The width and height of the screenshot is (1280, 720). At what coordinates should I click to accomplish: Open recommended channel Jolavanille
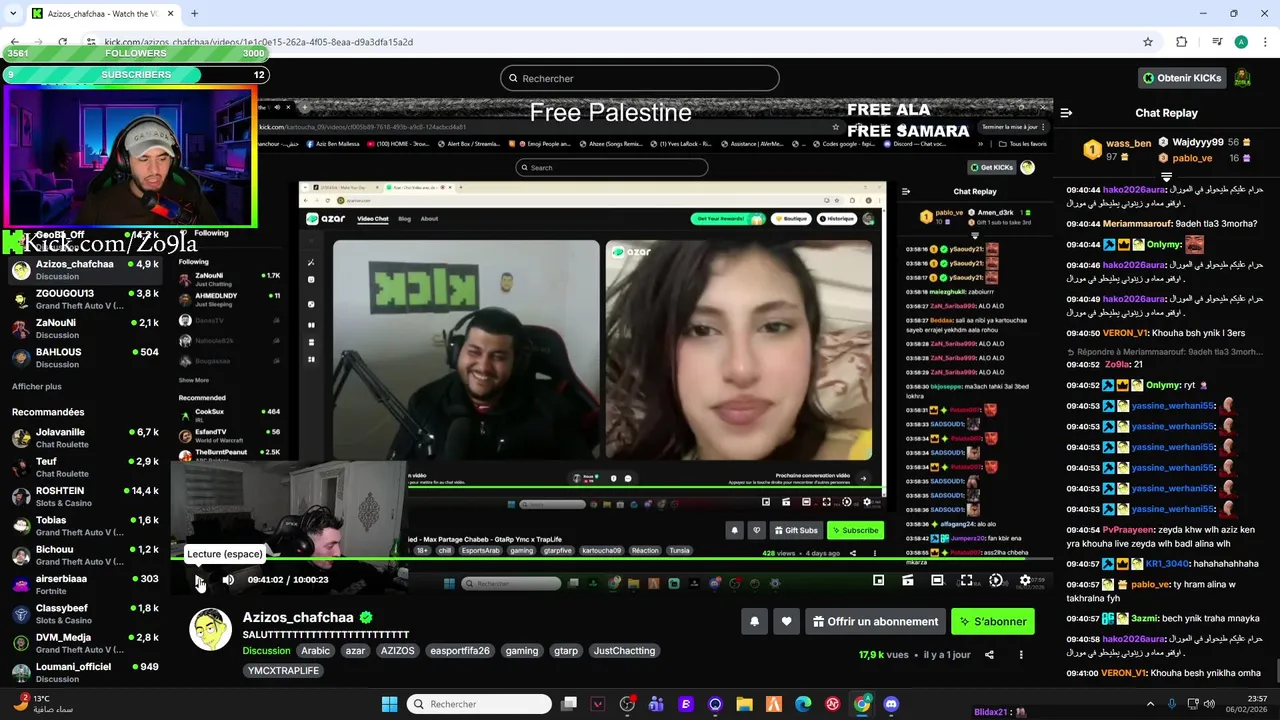[85, 438]
